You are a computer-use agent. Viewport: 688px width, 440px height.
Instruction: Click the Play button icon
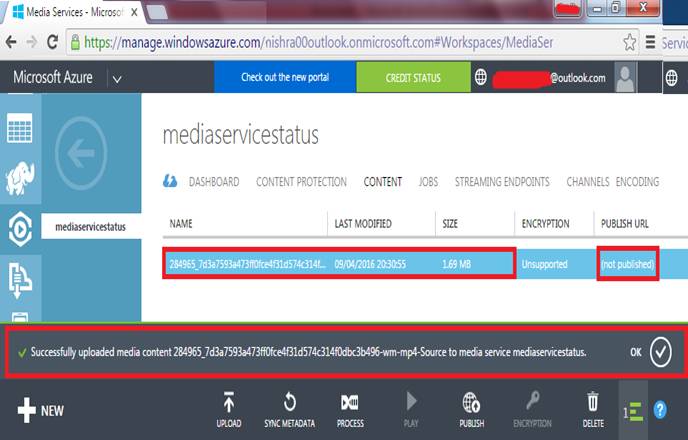(x=411, y=401)
